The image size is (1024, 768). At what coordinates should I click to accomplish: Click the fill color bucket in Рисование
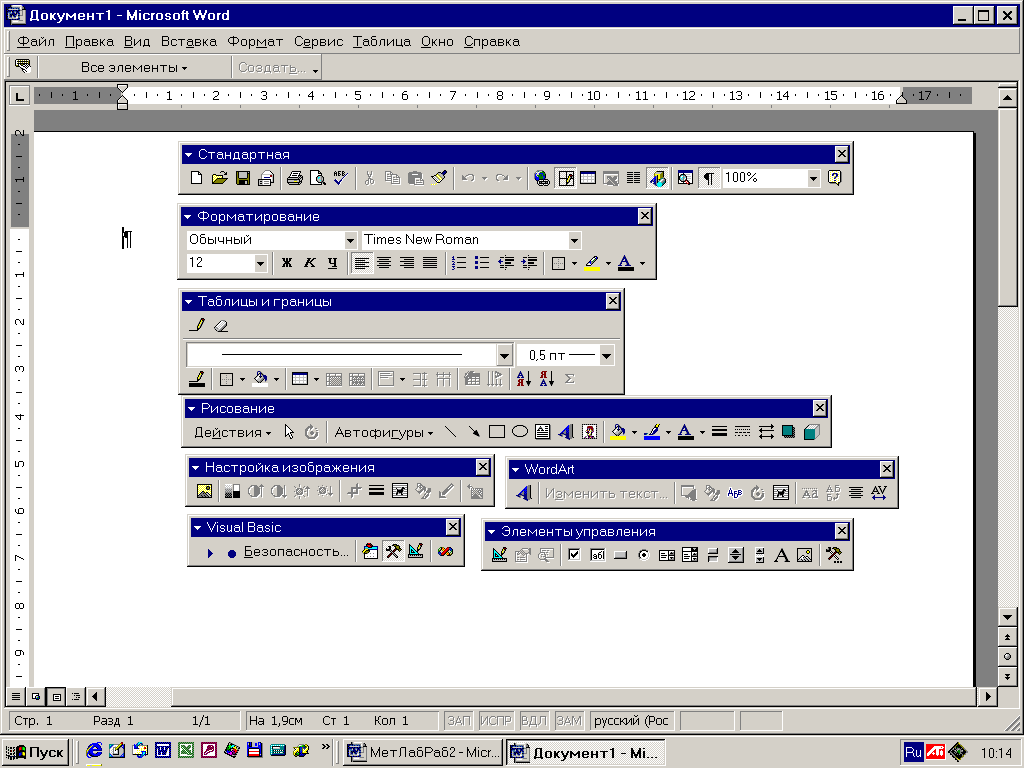(x=618, y=432)
